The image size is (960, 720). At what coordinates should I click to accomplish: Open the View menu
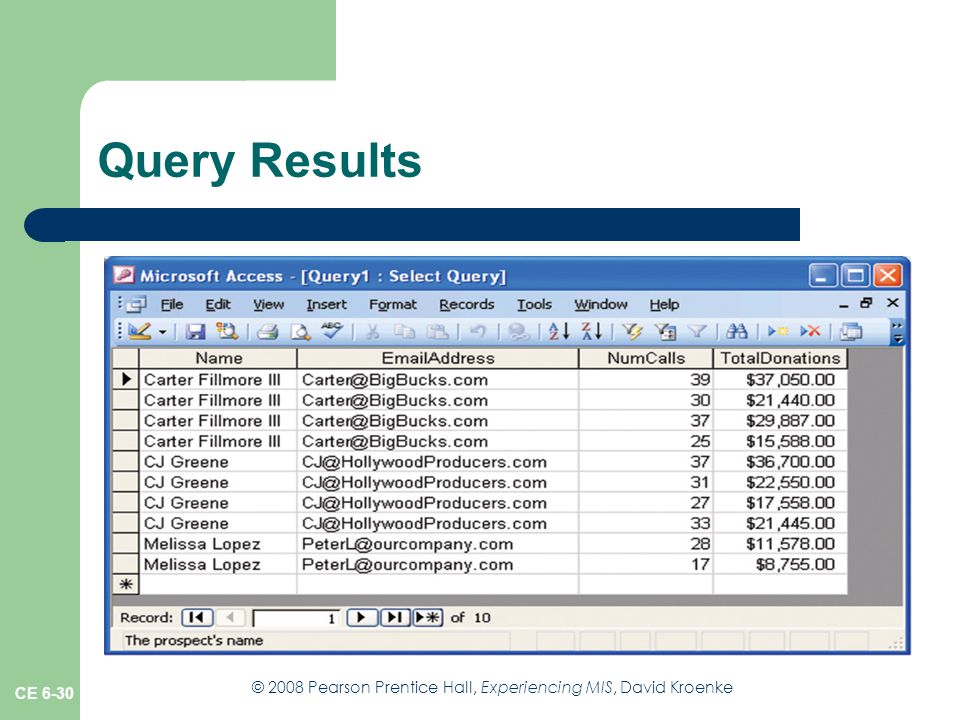pos(269,304)
